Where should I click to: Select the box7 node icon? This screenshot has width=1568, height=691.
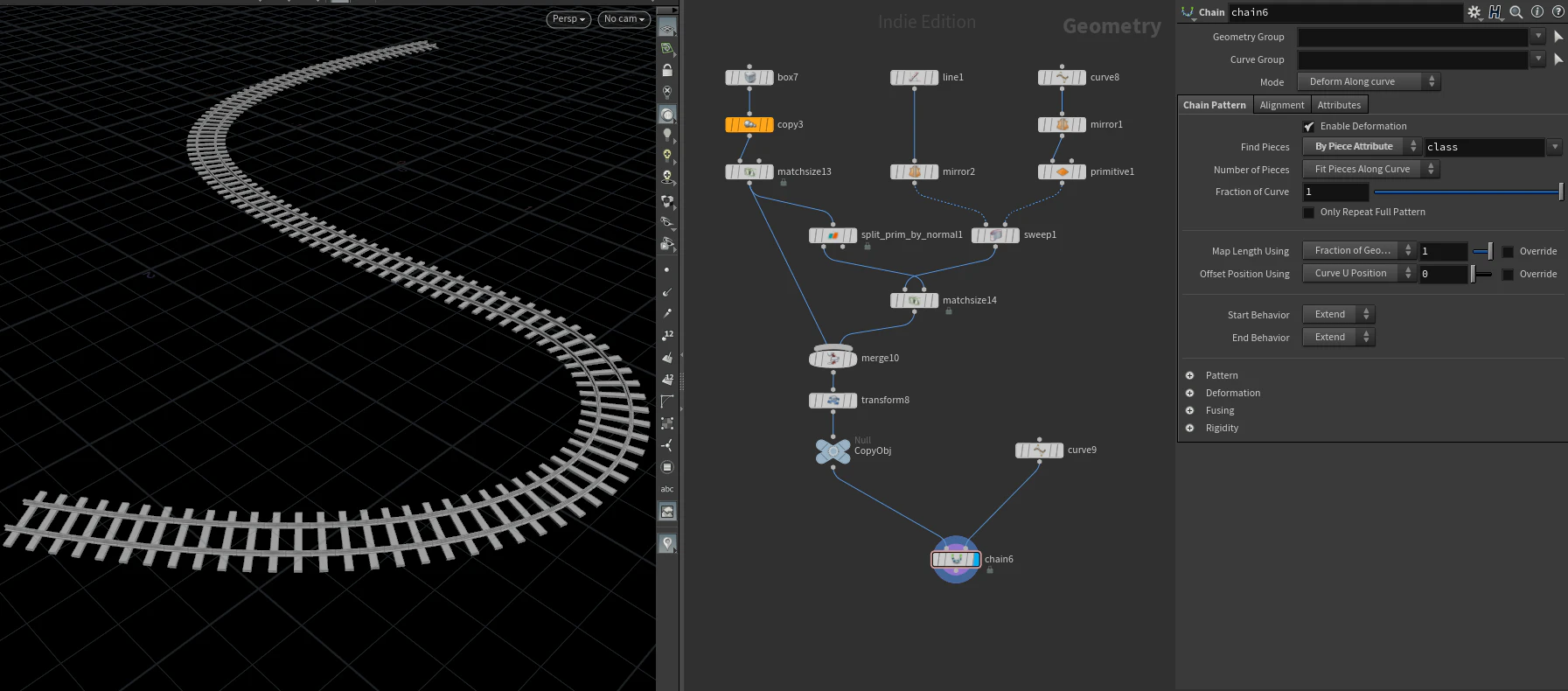pyautogui.click(x=749, y=77)
